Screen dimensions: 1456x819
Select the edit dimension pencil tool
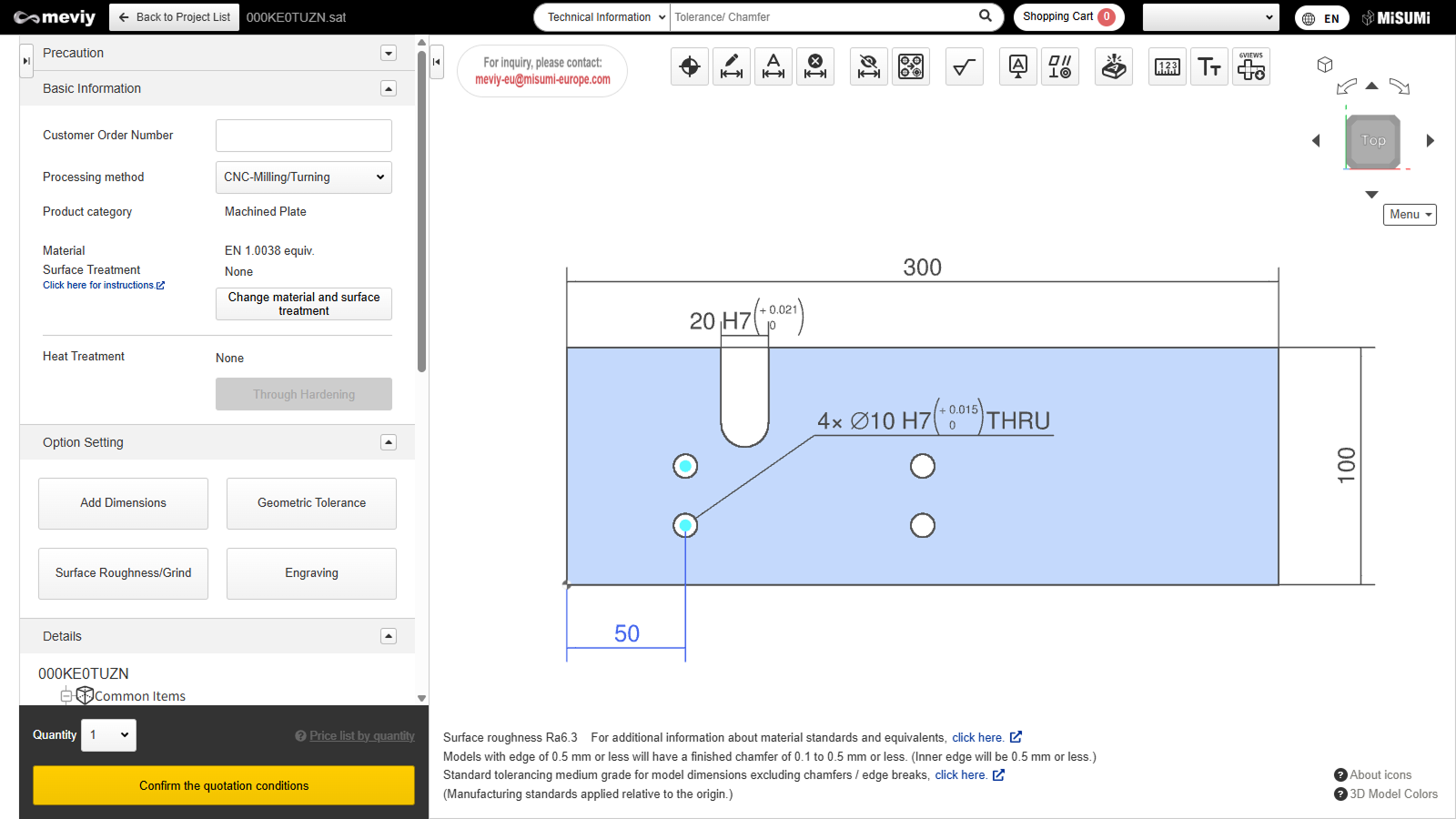click(732, 66)
